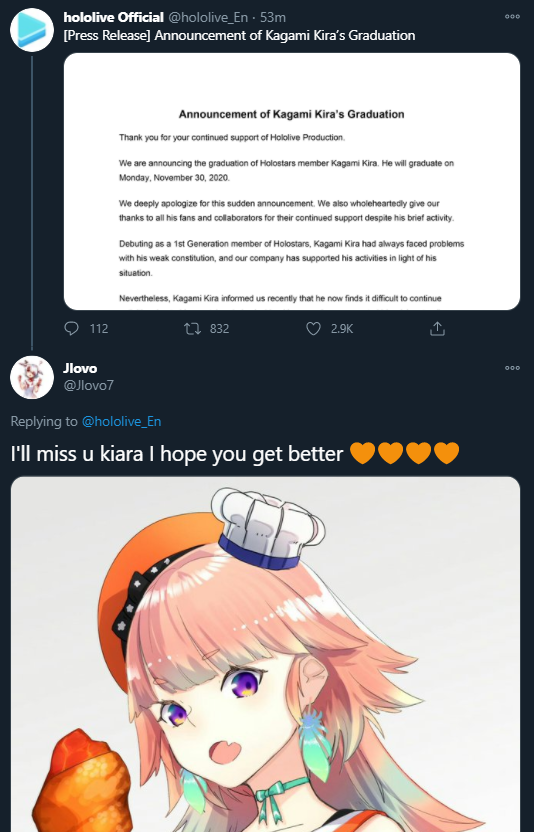The height and width of the screenshot is (832, 534).
Task: Open the press release image attachment
Action: click(292, 181)
